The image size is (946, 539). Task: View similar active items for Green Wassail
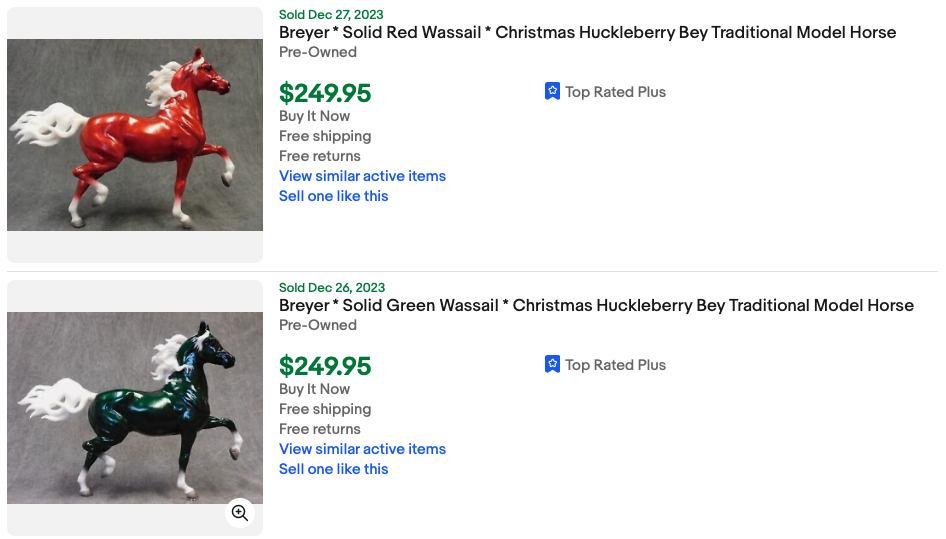coord(362,449)
